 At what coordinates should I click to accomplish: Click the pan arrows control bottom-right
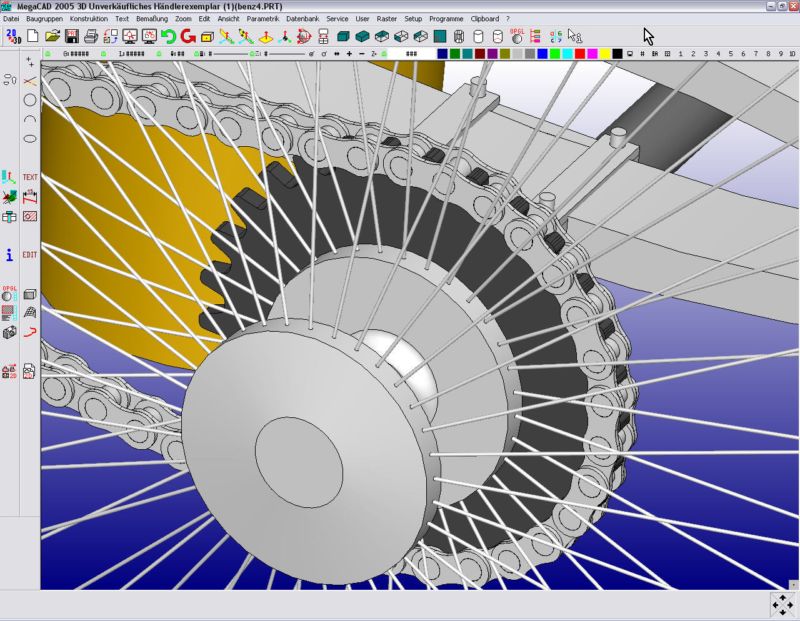pyautogui.click(x=781, y=605)
